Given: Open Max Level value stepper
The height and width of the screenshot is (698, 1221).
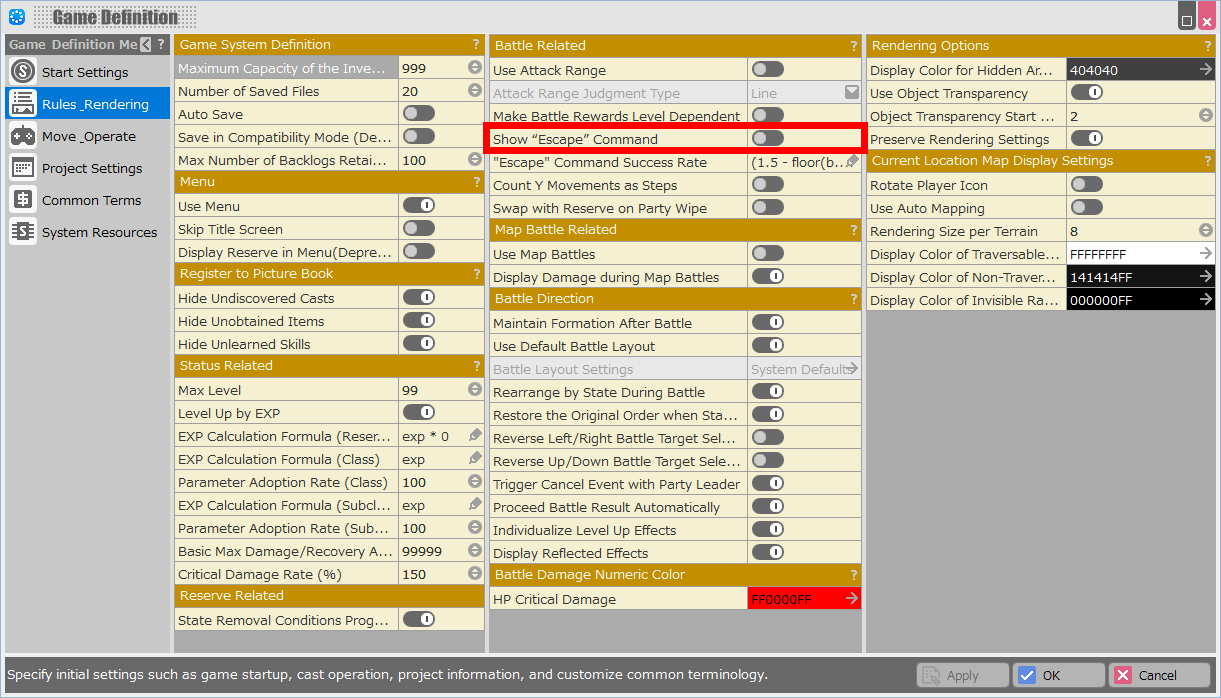Looking at the screenshot, I should click(x=475, y=390).
